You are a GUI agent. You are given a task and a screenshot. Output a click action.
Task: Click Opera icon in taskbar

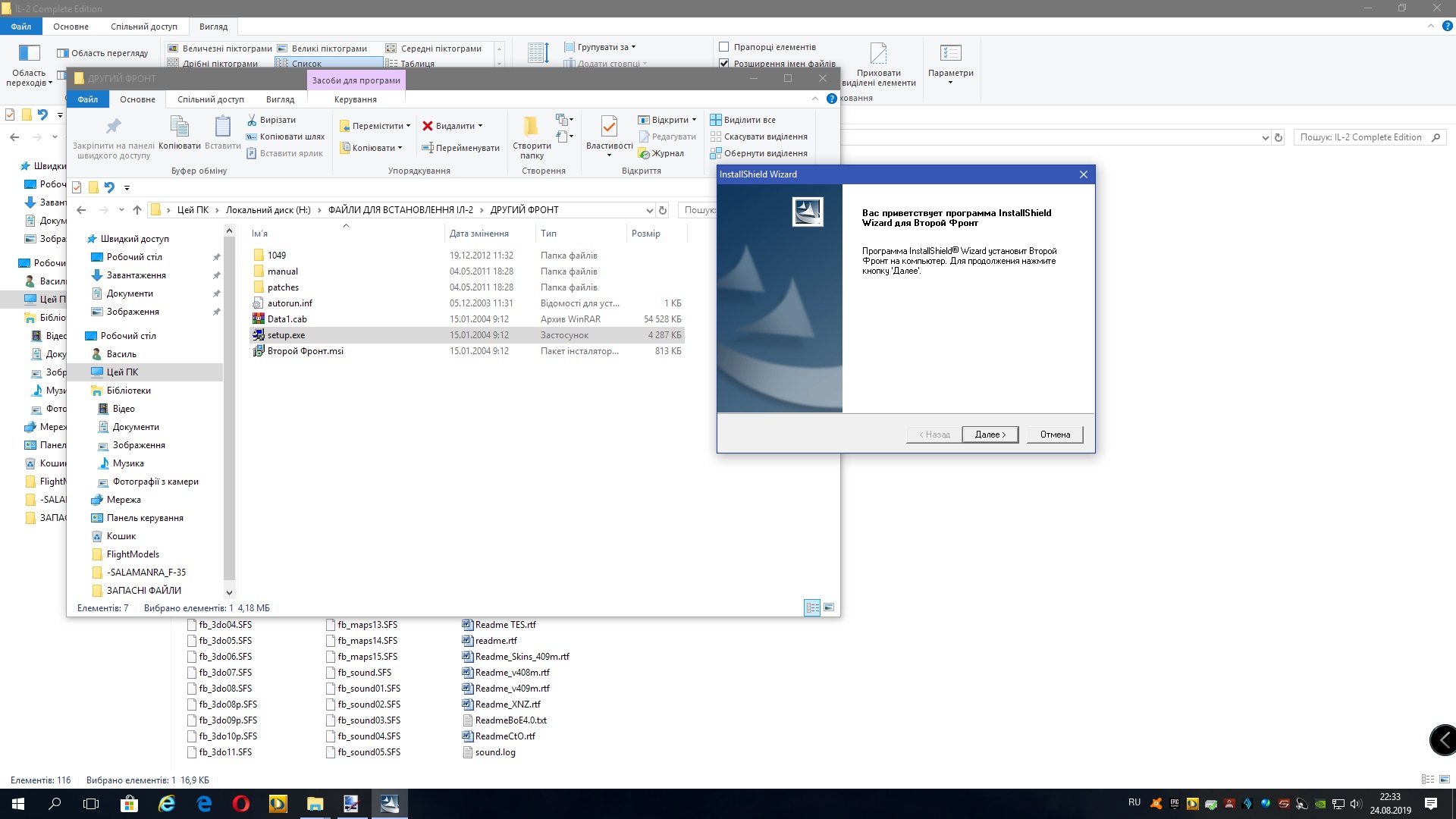click(x=241, y=804)
